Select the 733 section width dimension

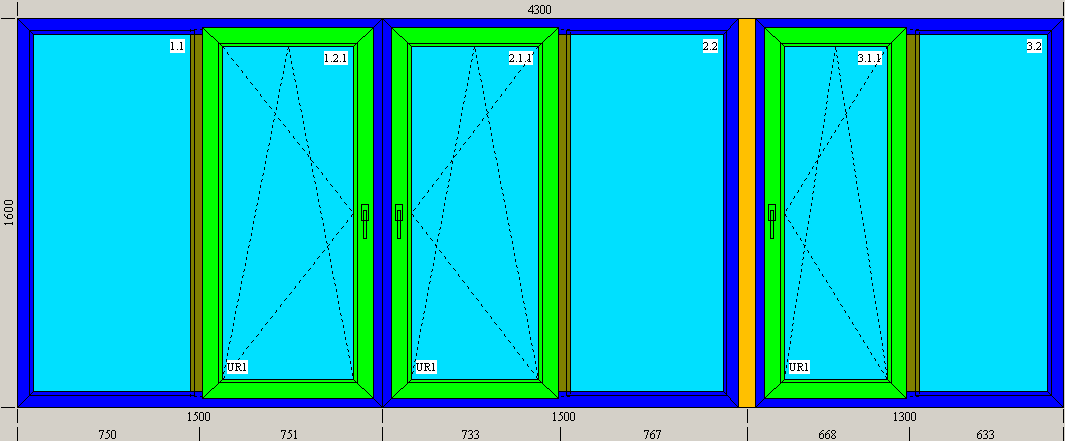pos(470,435)
